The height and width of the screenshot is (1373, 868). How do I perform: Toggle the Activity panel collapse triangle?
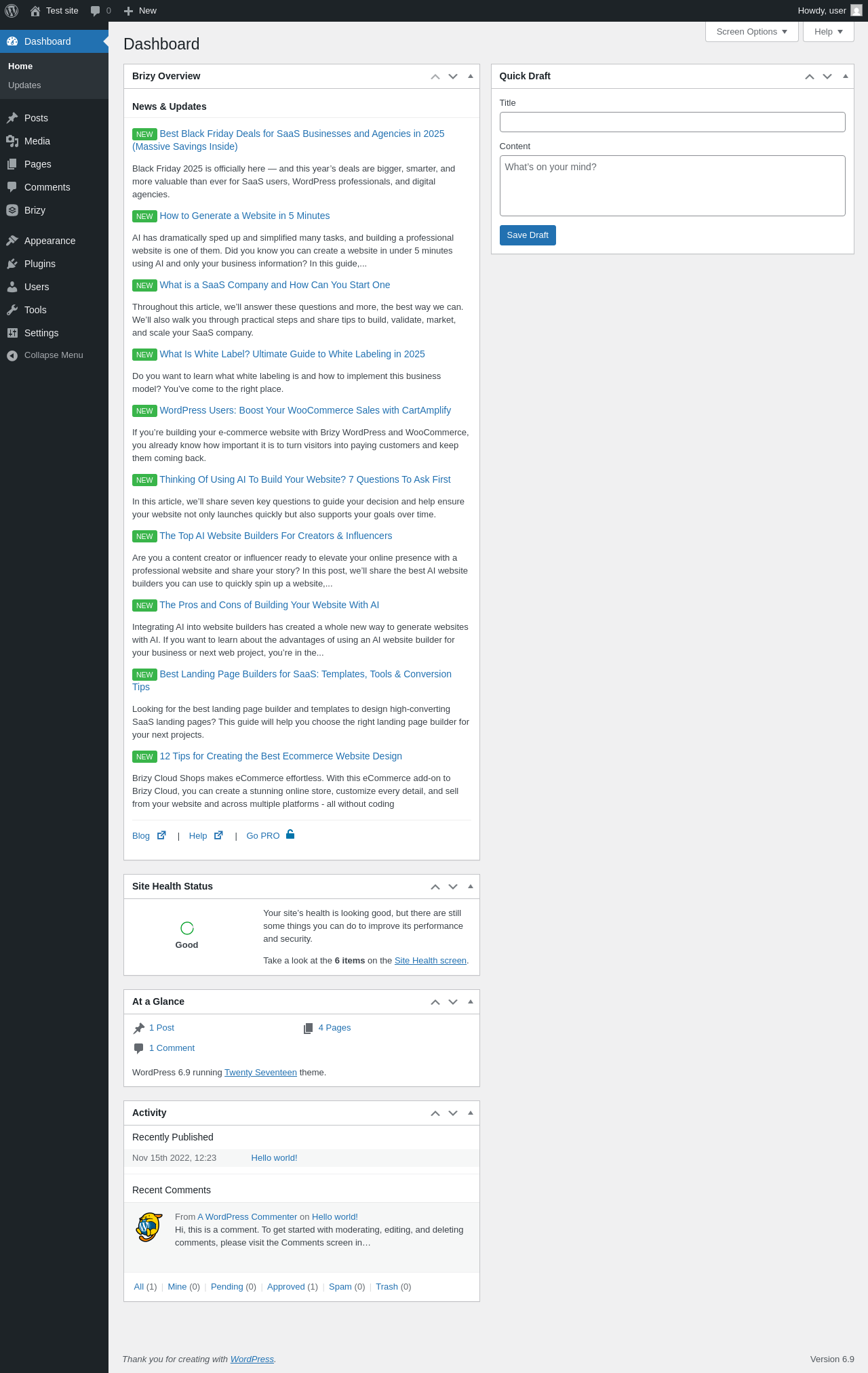471,1113
